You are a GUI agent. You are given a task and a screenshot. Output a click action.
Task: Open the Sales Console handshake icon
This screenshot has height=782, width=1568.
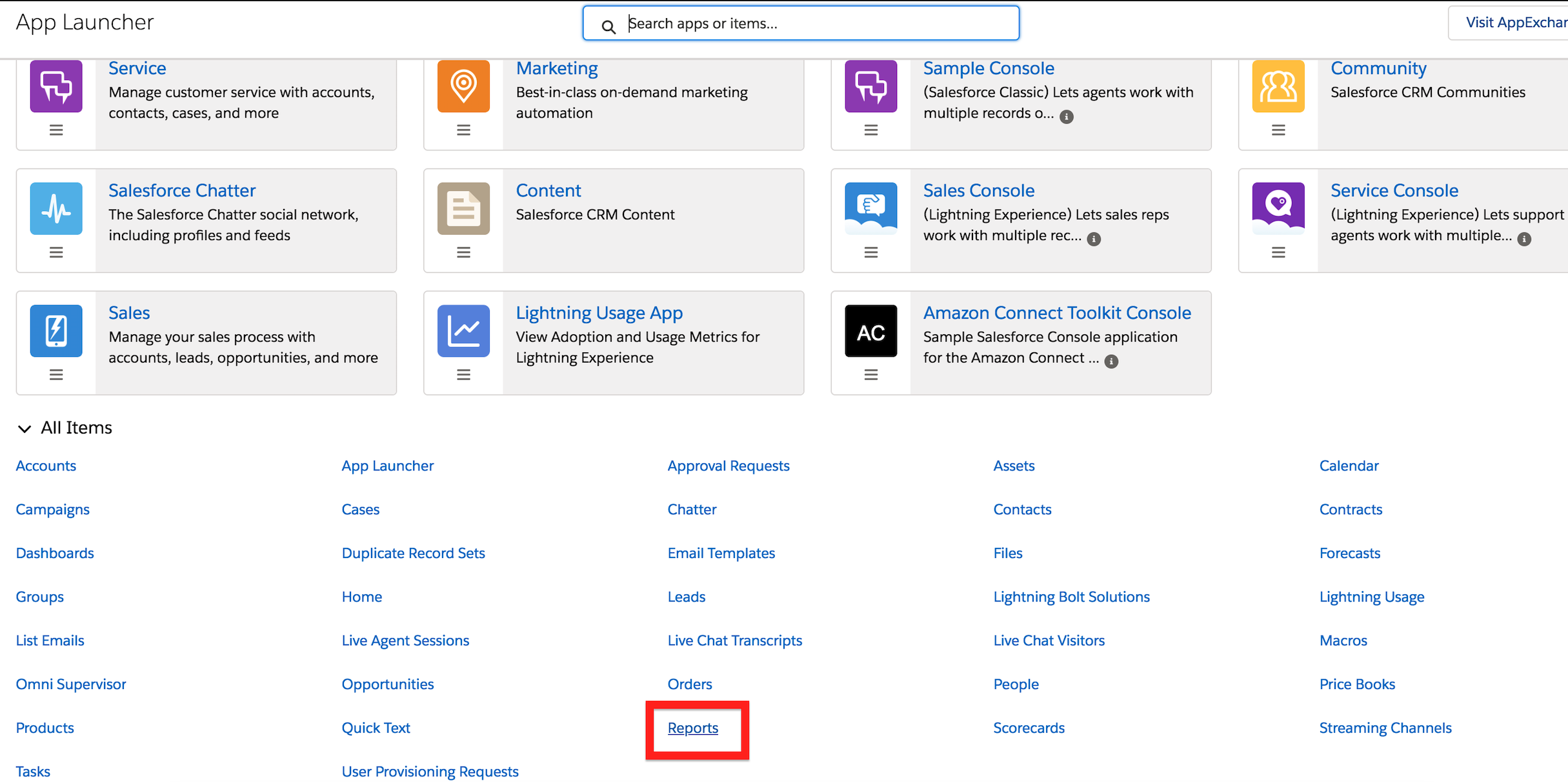coord(871,208)
